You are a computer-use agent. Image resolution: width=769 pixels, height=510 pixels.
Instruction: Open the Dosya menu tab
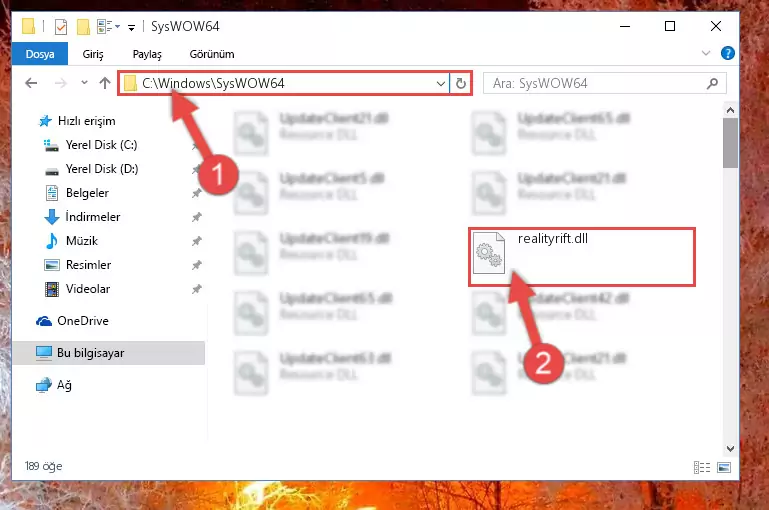[40, 54]
